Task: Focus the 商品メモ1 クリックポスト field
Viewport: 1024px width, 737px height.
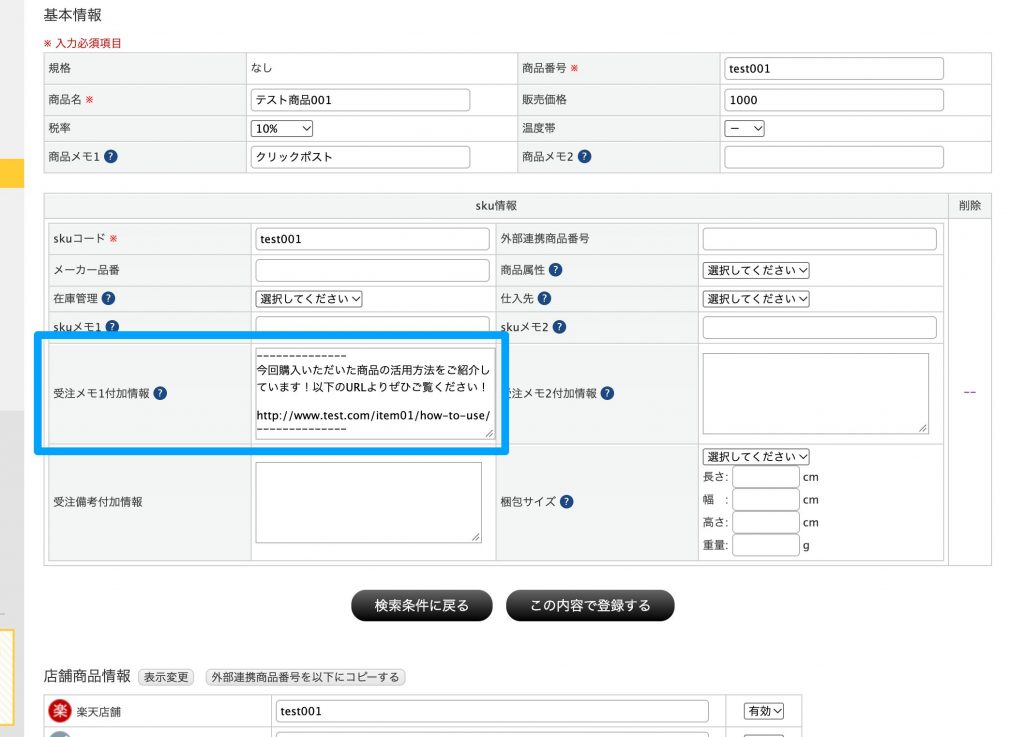Action: (x=360, y=157)
